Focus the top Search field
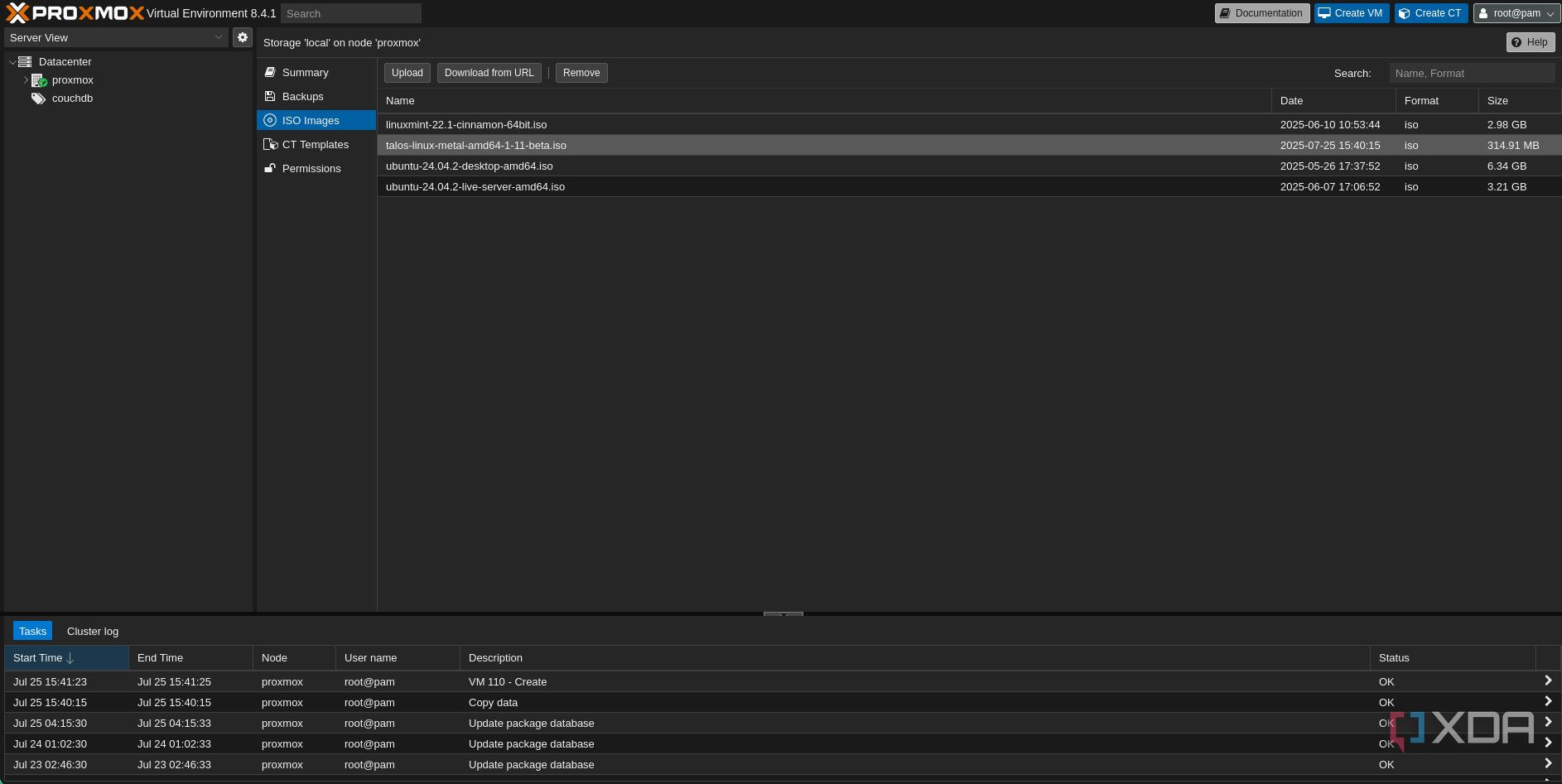Viewport: 1562px width, 784px height. click(x=351, y=13)
